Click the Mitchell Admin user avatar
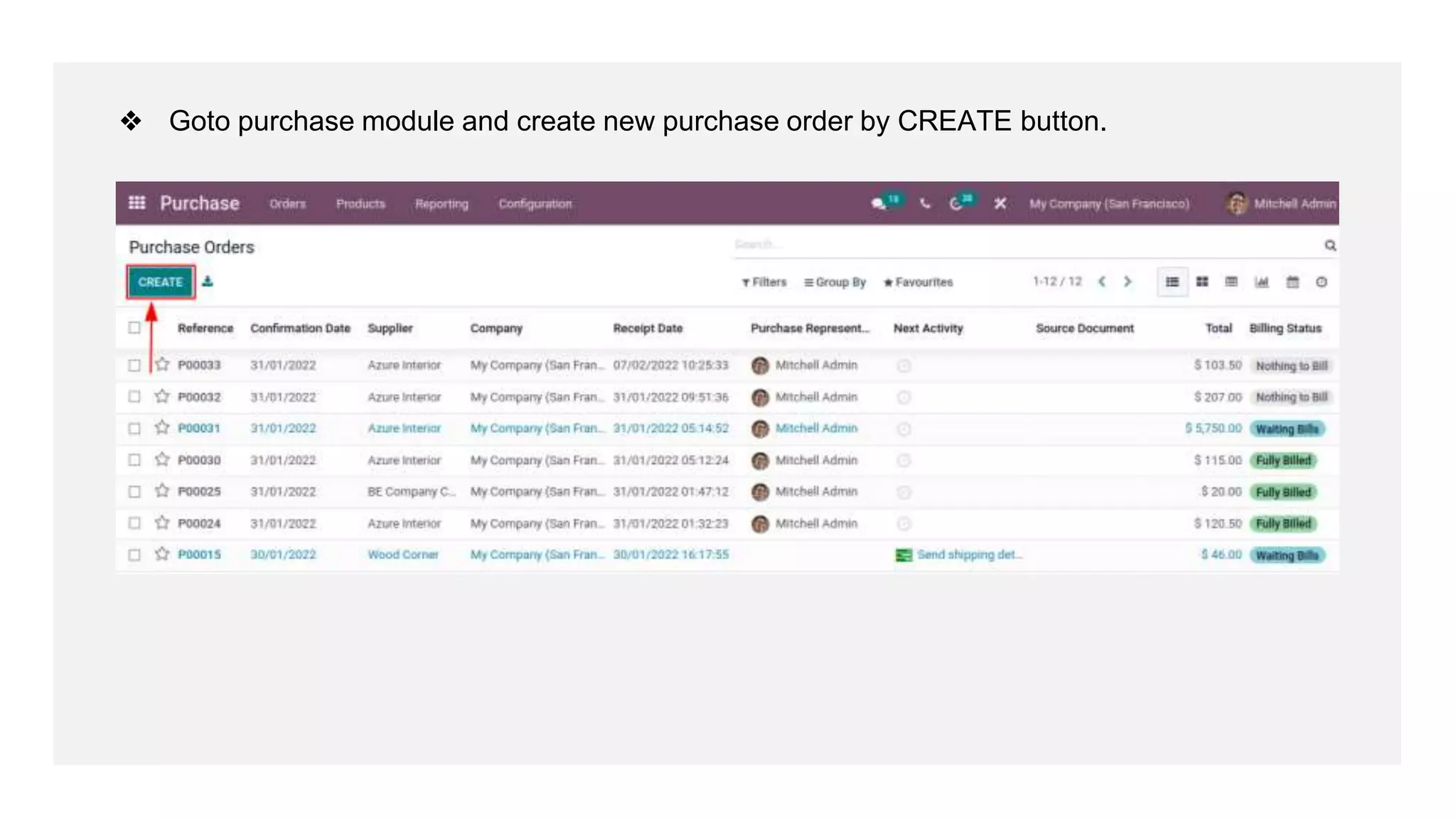This screenshot has height=819, width=1456. [x=1236, y=203]
